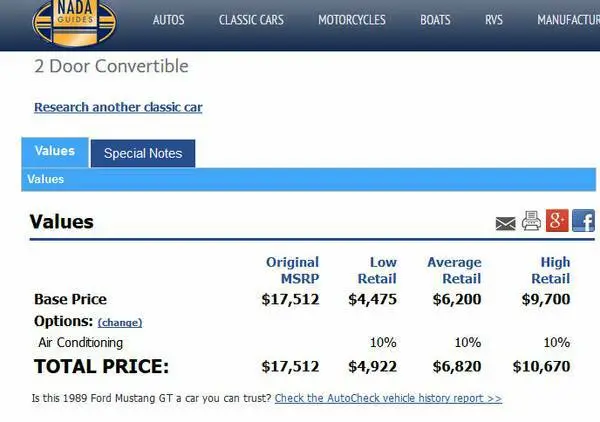This screenshot has height=422, width=600.
Task: Open the Autos menu item
Action: click(168, 20)
